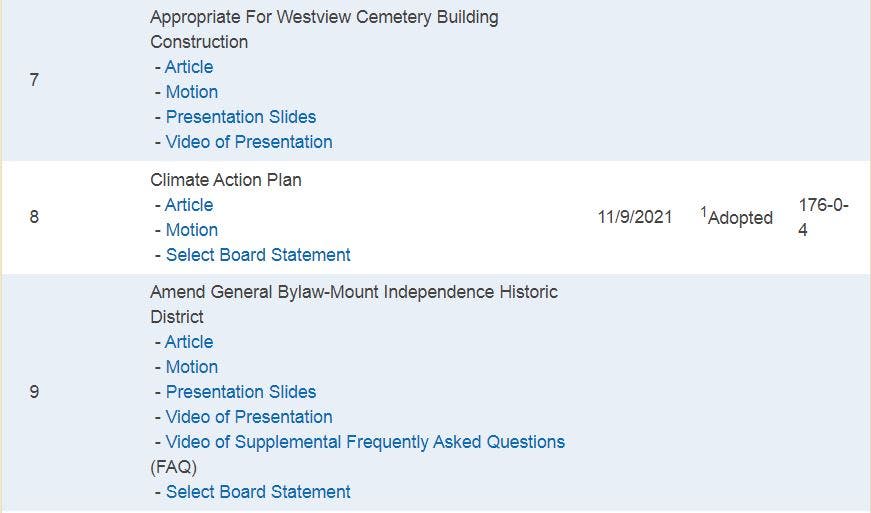Open the Motion link under Westview Cemetery item
The width and height of the screenshot is (871, 513).
tap(192, 92)
